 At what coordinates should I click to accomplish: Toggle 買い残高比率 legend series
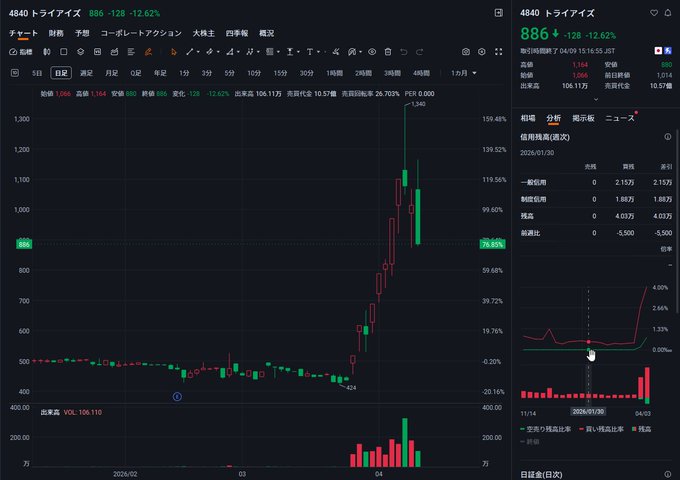pos(602,429)
